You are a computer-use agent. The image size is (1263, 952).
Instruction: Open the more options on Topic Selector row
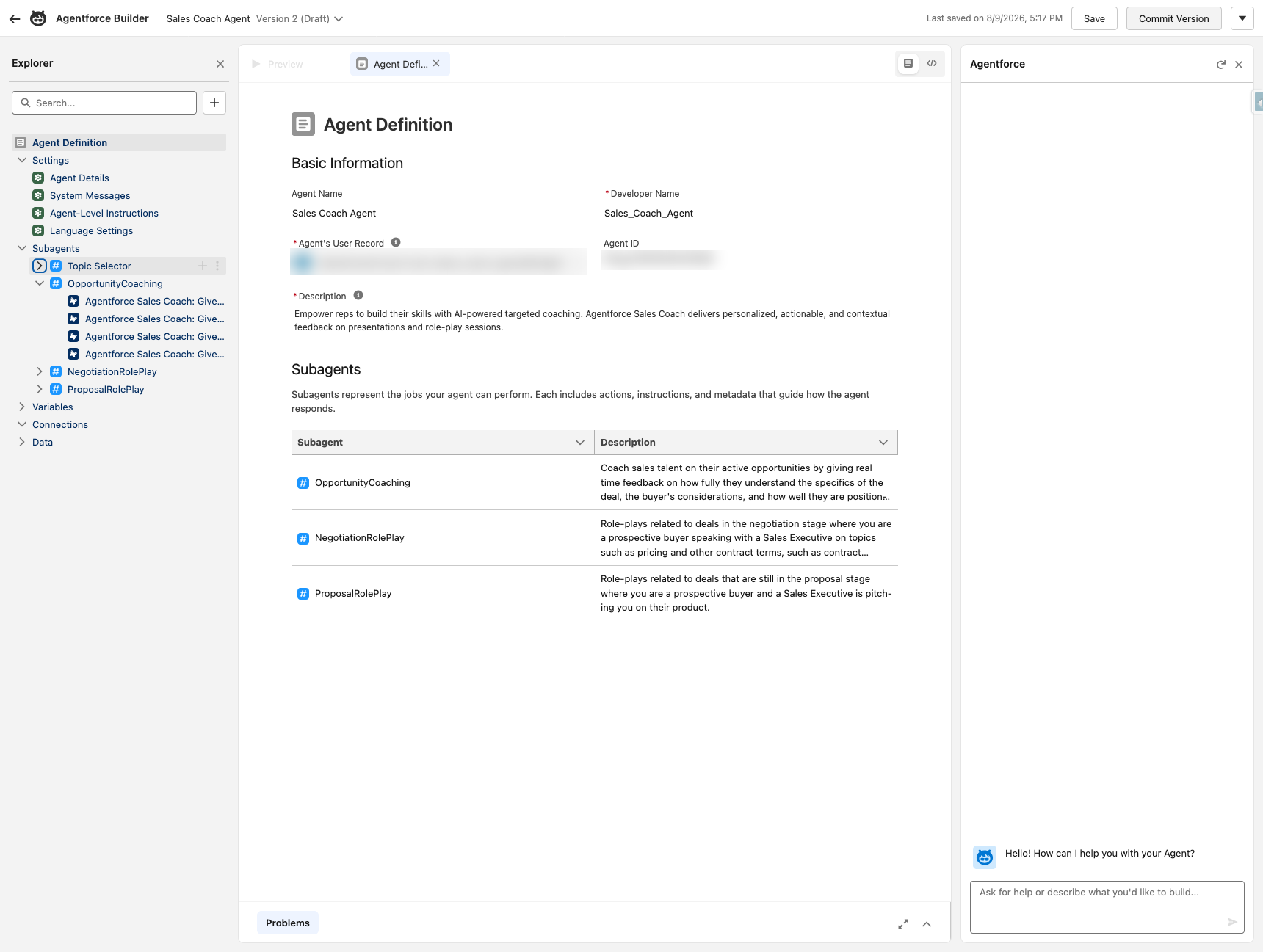(217, 266)
